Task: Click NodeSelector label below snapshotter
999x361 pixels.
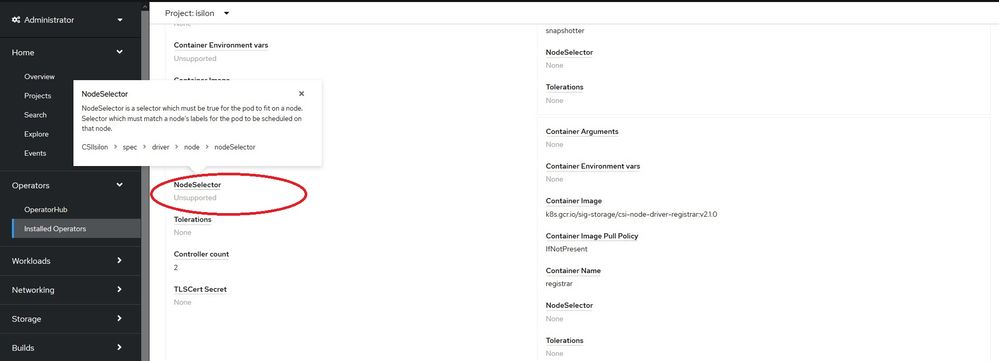Action: [x=569, y=52]
